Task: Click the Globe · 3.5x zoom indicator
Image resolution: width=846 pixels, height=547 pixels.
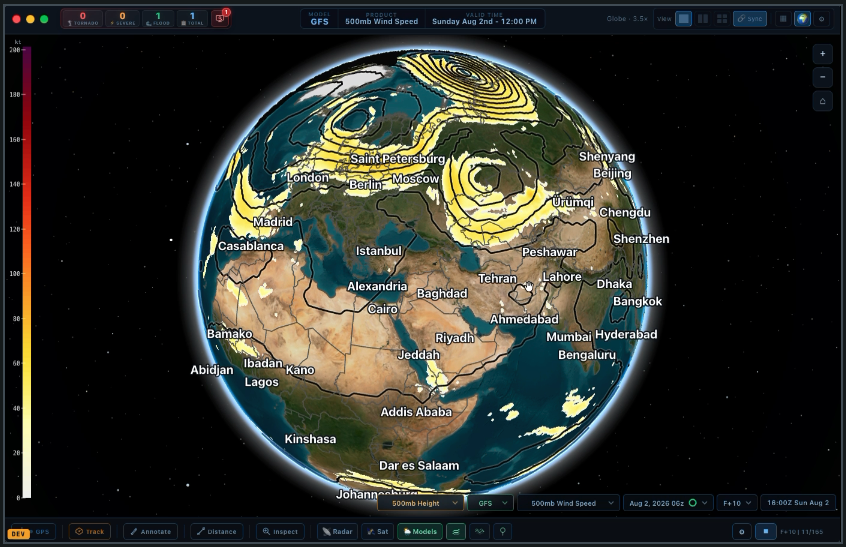Action: [627, 19]
